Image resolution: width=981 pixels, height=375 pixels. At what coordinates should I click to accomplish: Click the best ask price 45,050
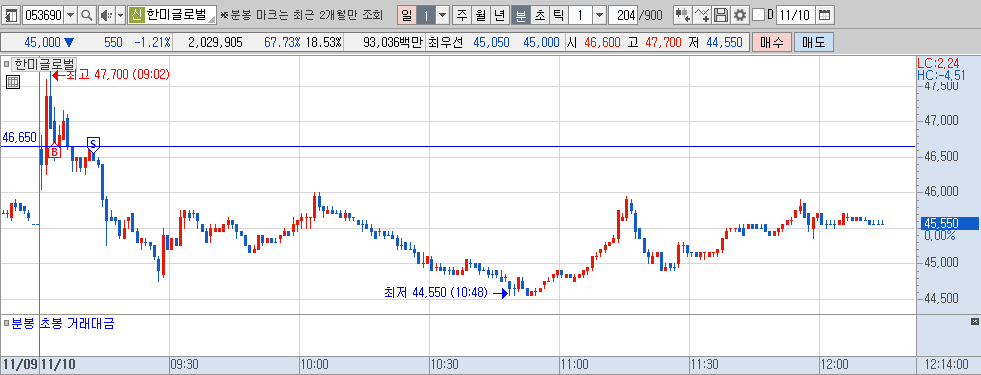point(490,43)
